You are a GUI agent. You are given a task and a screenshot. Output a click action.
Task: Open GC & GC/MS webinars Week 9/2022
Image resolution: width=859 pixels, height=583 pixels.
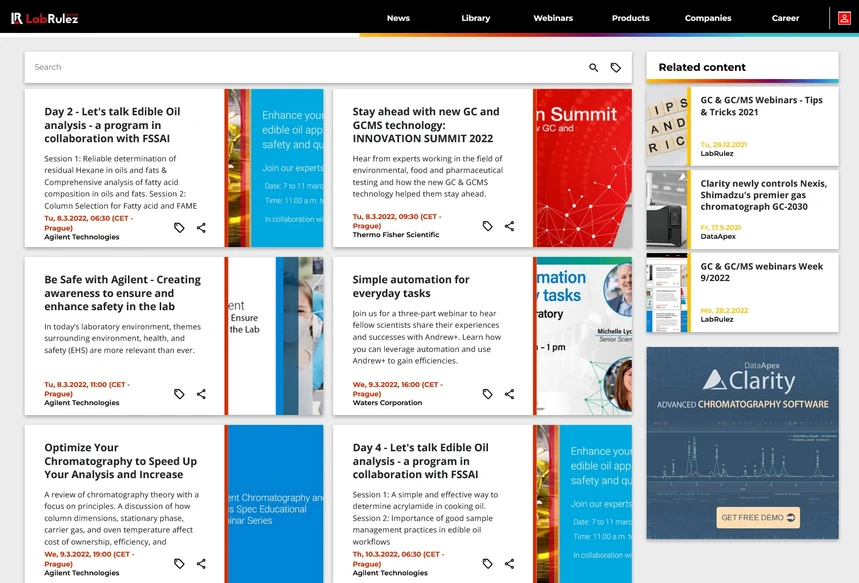761,272
